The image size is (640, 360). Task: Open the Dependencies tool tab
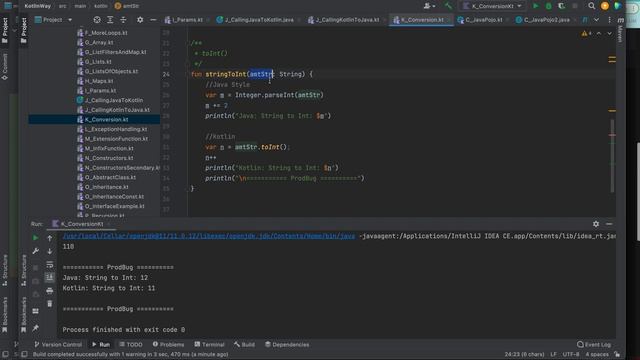(x=287, y=344)
